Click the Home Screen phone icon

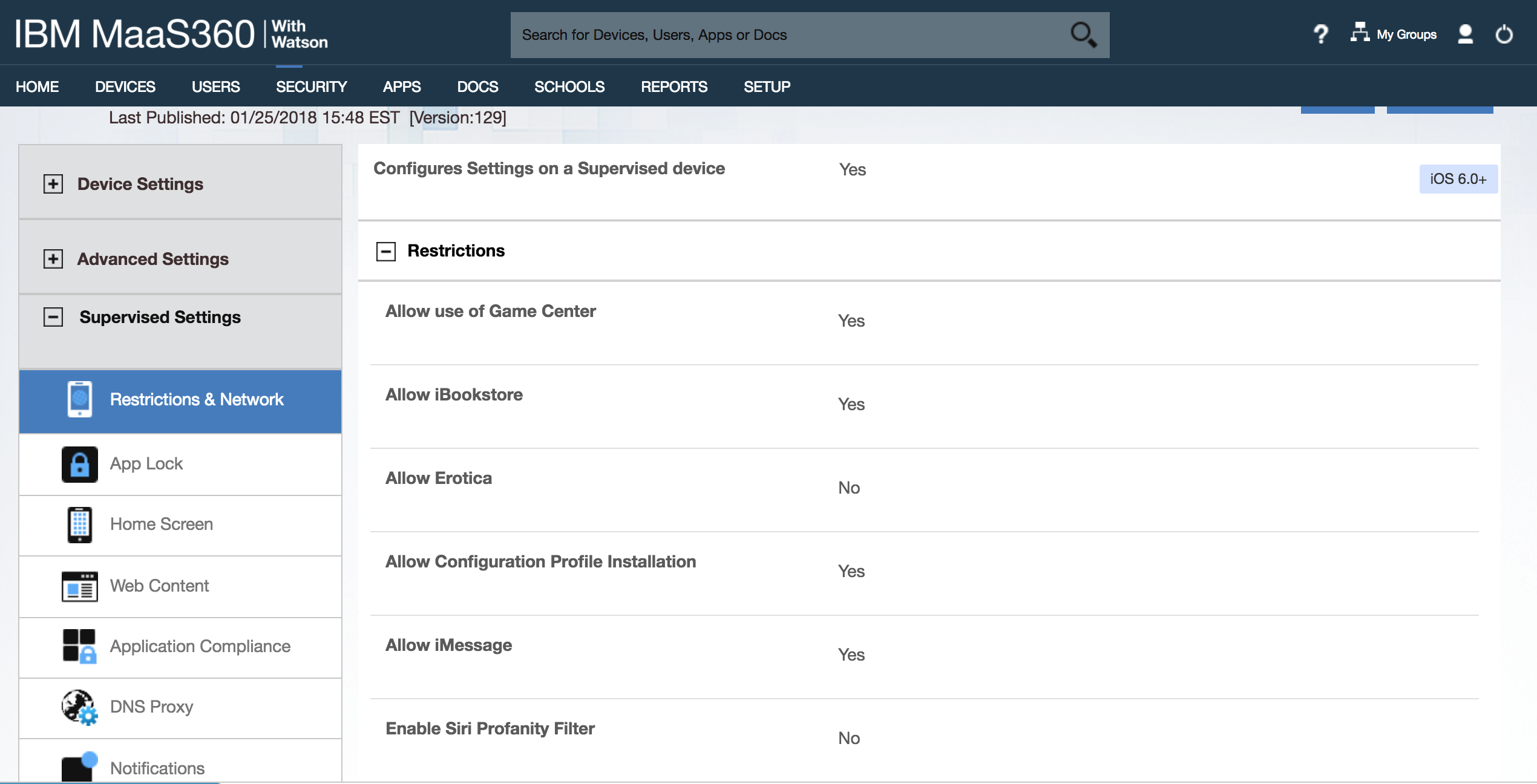pyautogui.click(x=79, y=525)
